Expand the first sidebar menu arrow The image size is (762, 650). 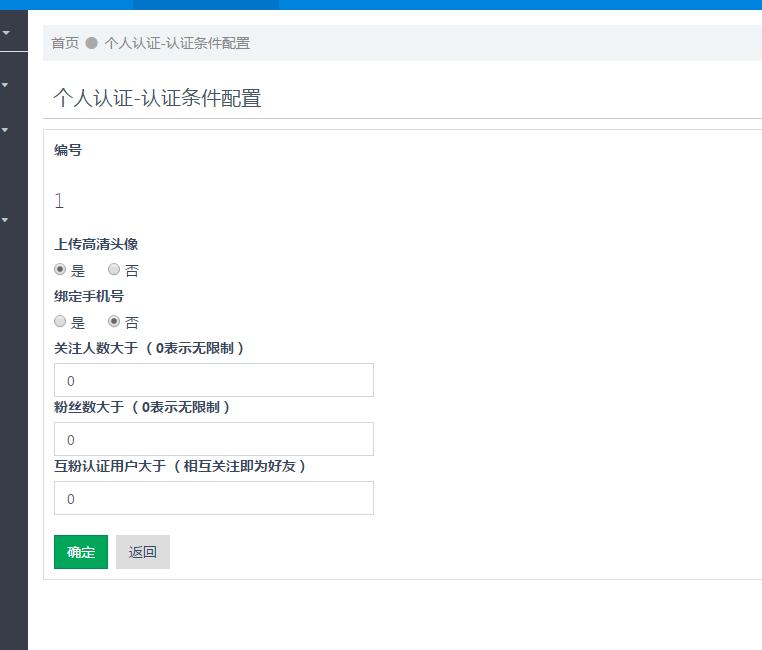click(6, 33)
